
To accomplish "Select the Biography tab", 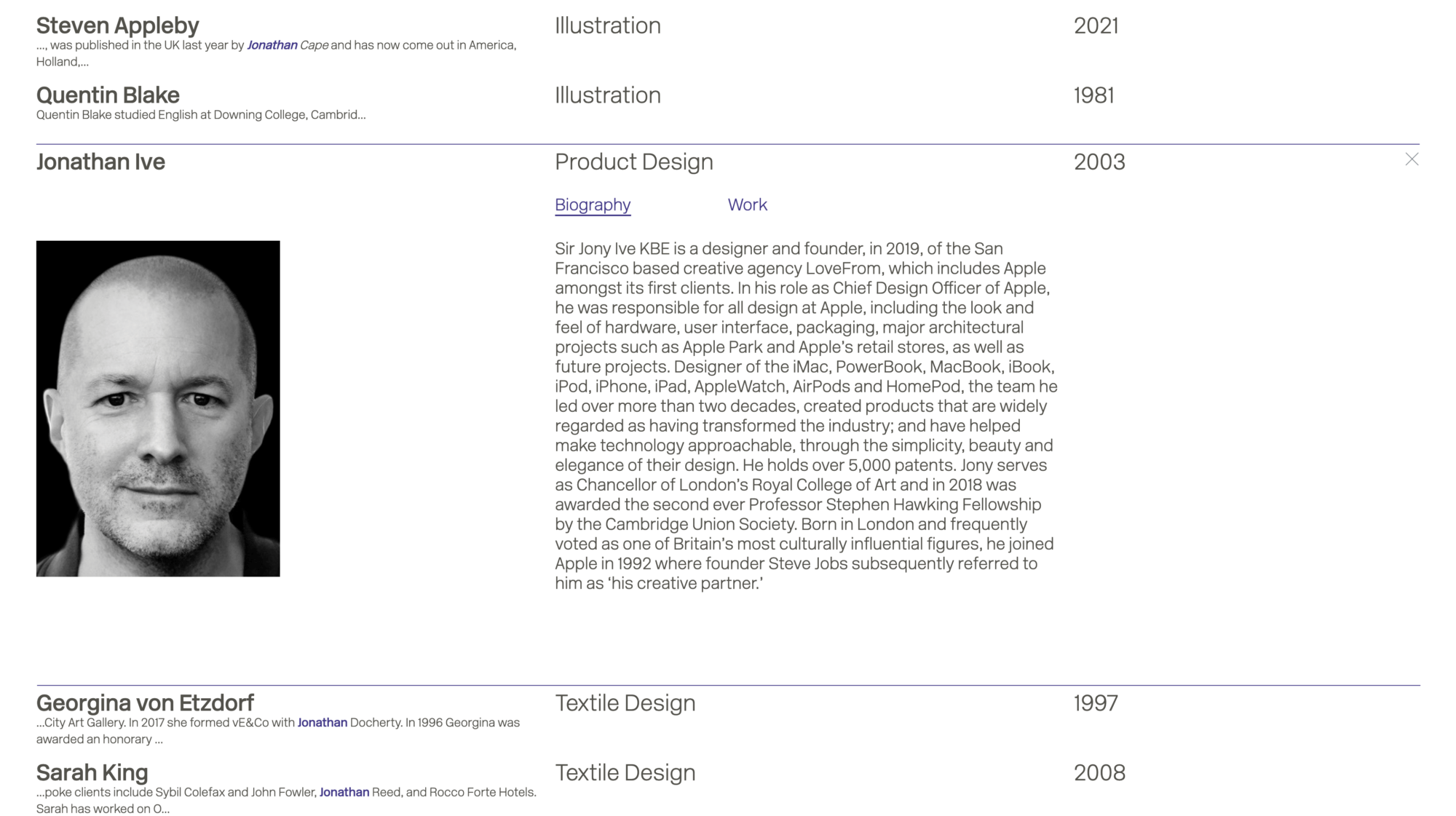I will pyautogui.click(x=593, y=205).
